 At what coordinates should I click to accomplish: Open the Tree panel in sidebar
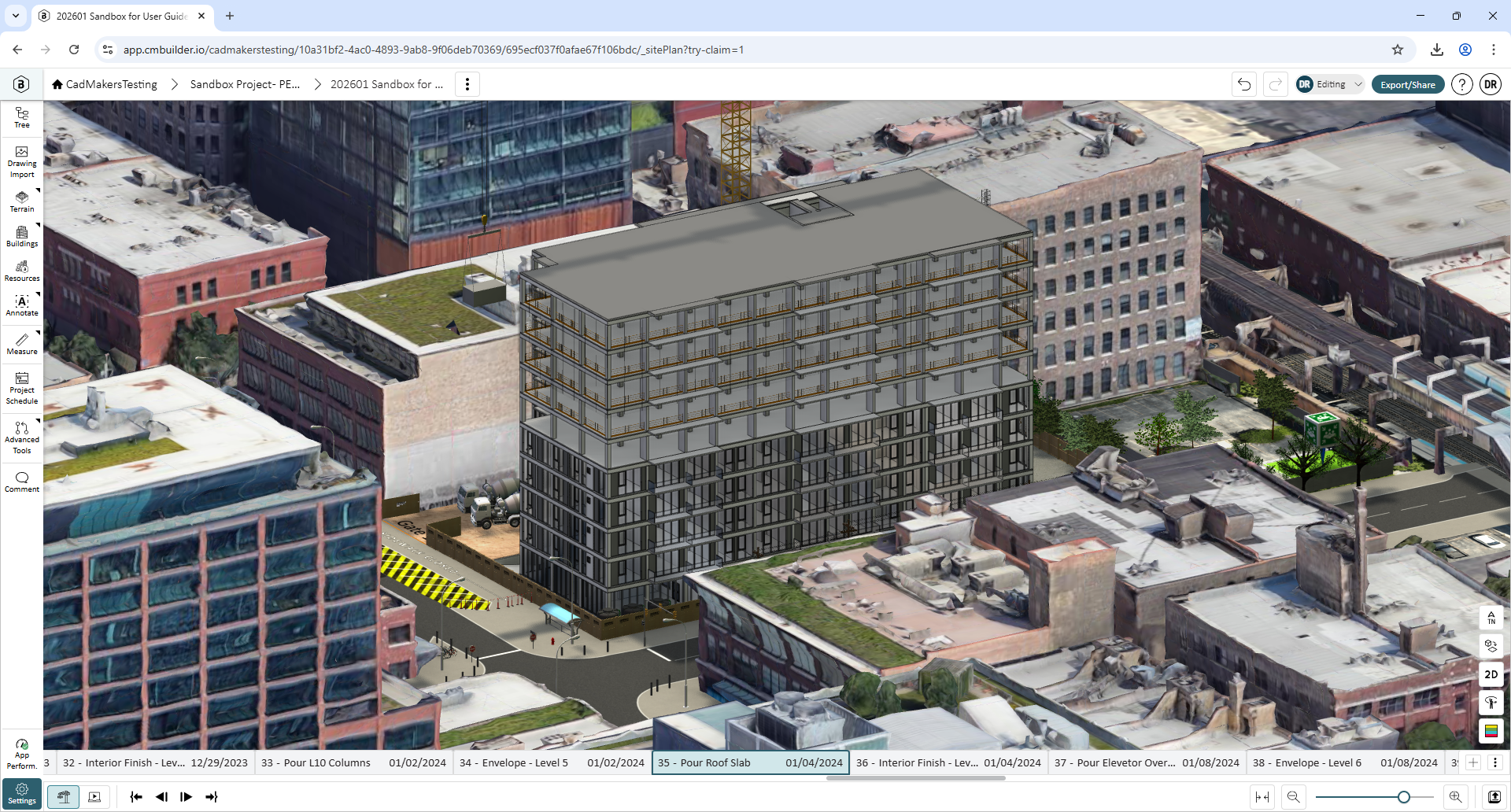tap(22, 118)
